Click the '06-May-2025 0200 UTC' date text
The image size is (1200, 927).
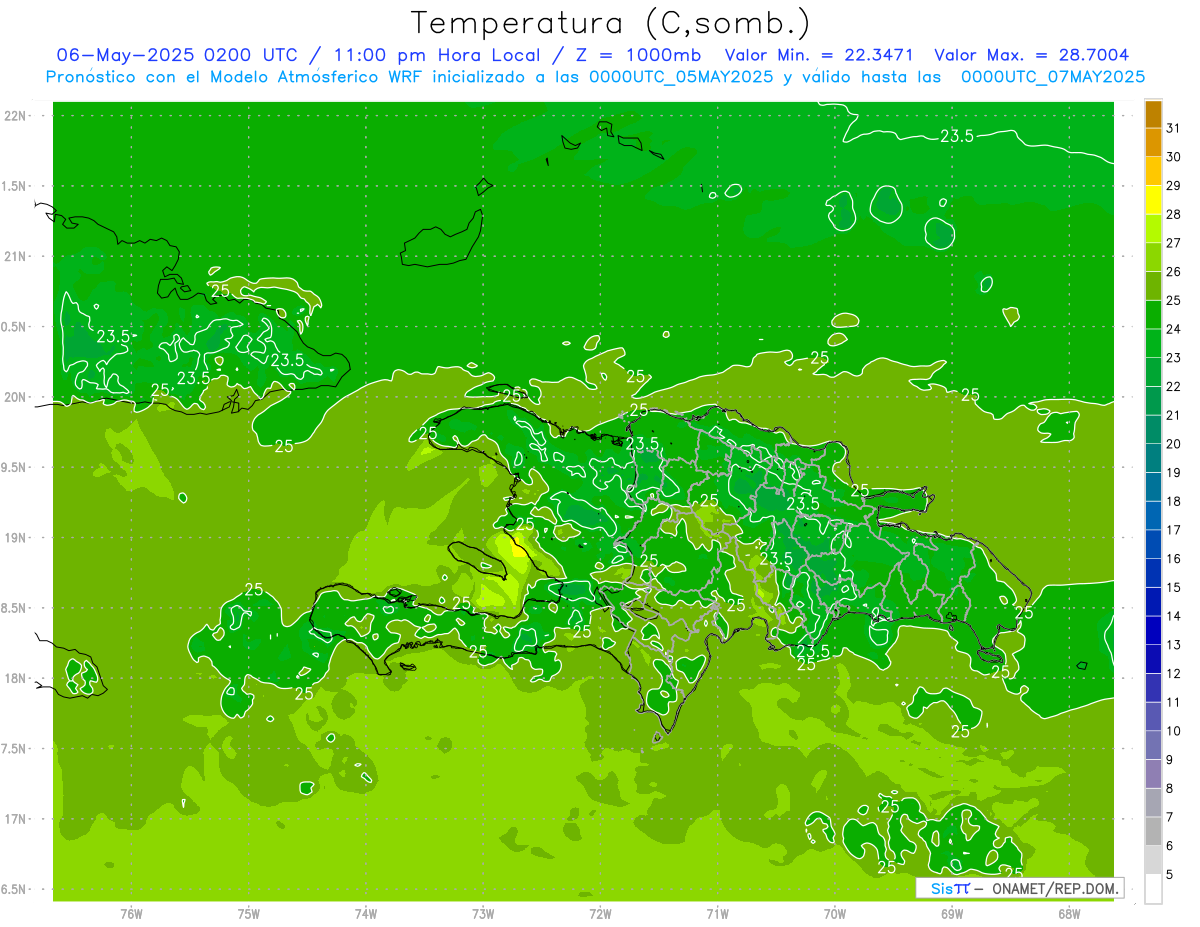[176, 55]
